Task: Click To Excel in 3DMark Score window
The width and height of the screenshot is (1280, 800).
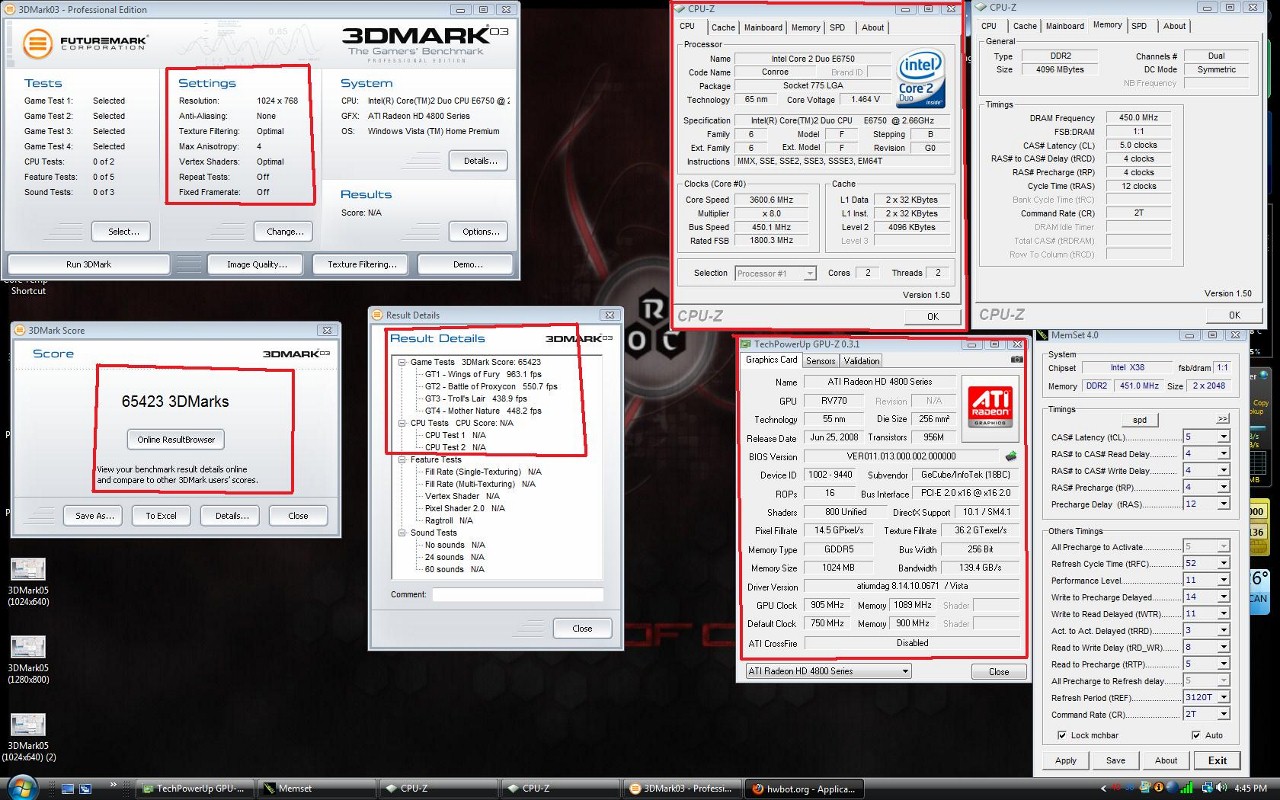Action: [x=161, y=516]
